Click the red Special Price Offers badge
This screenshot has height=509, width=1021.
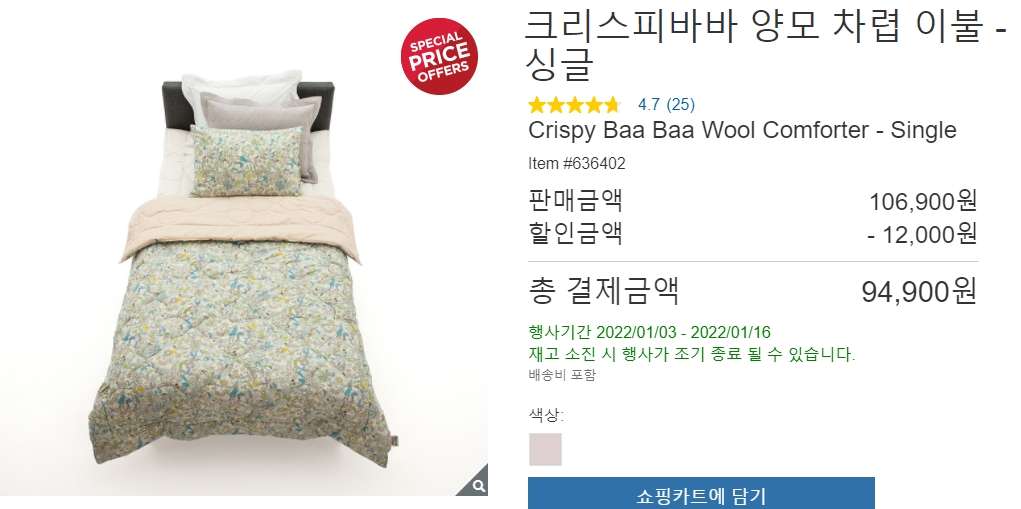(x=440, y=56)
